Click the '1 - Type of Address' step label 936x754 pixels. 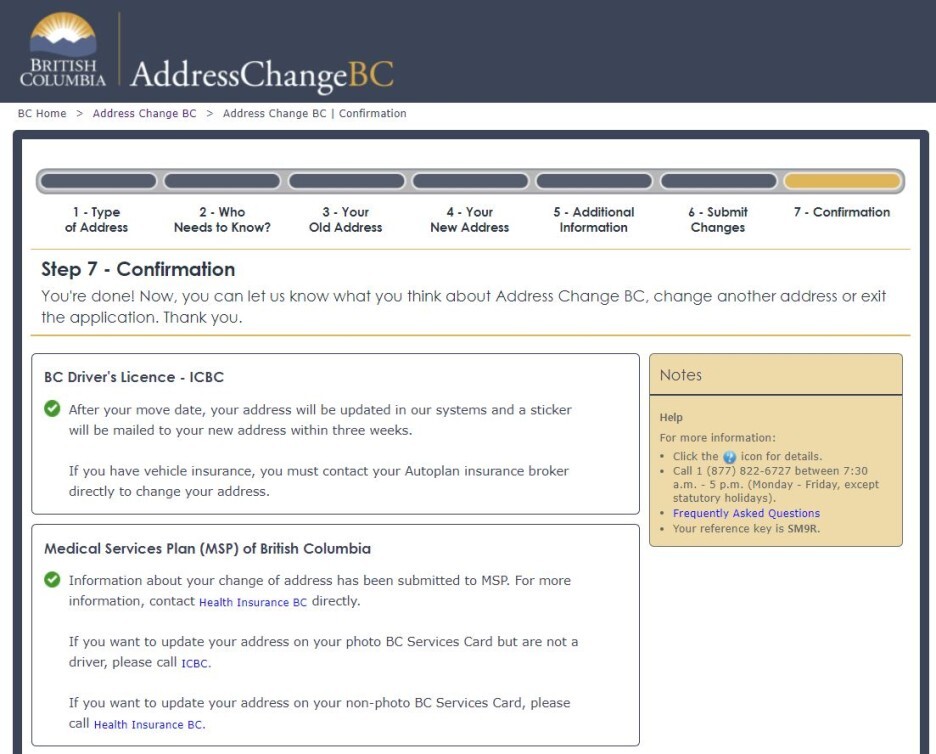coord(96,220)
